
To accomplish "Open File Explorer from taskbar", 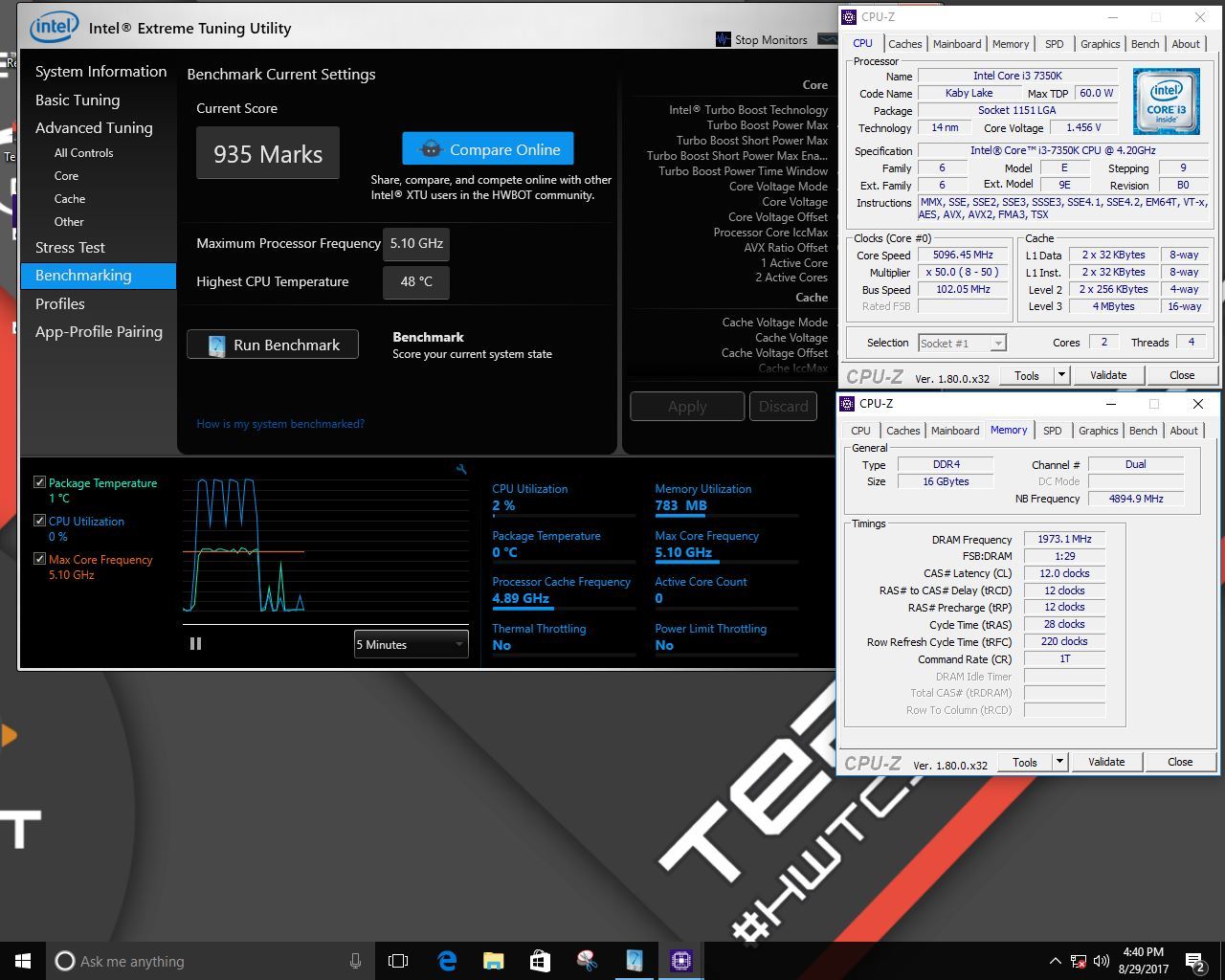I will [x=493, y=961].
